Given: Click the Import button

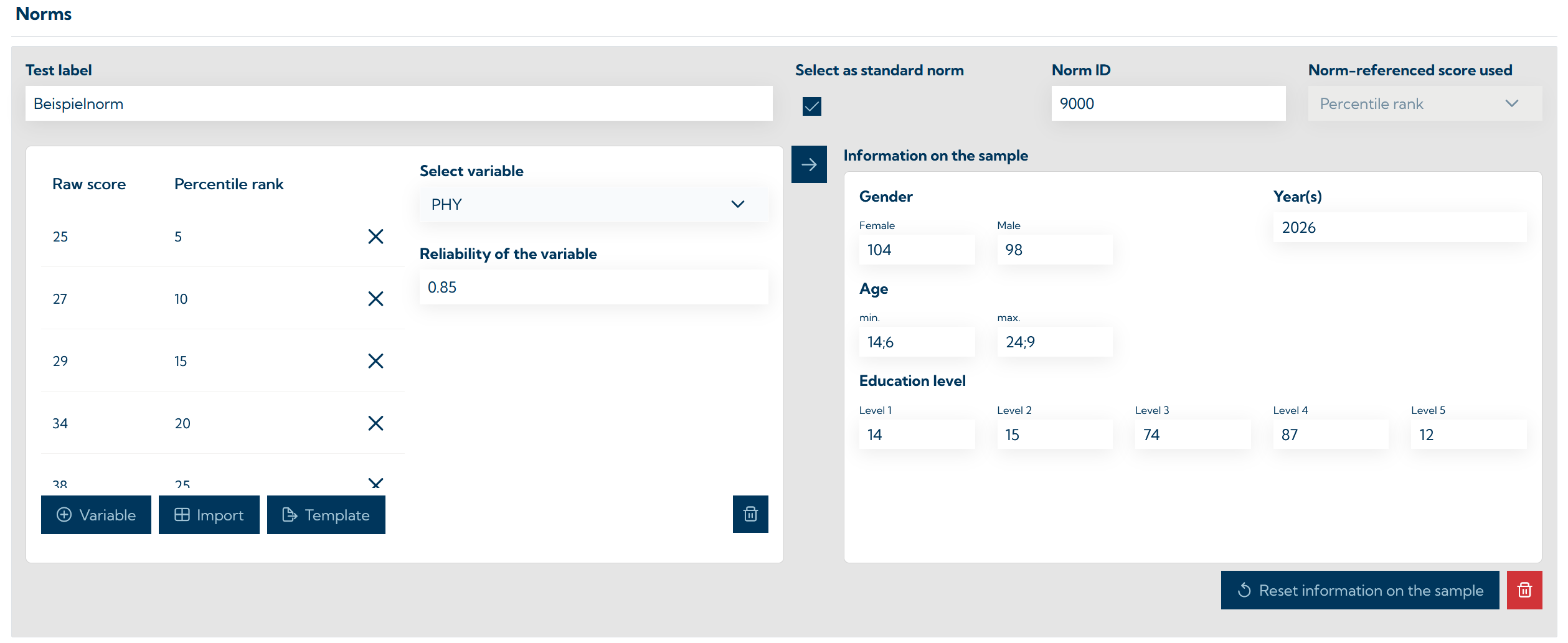Looking at the screenshot, I should 209,515.
